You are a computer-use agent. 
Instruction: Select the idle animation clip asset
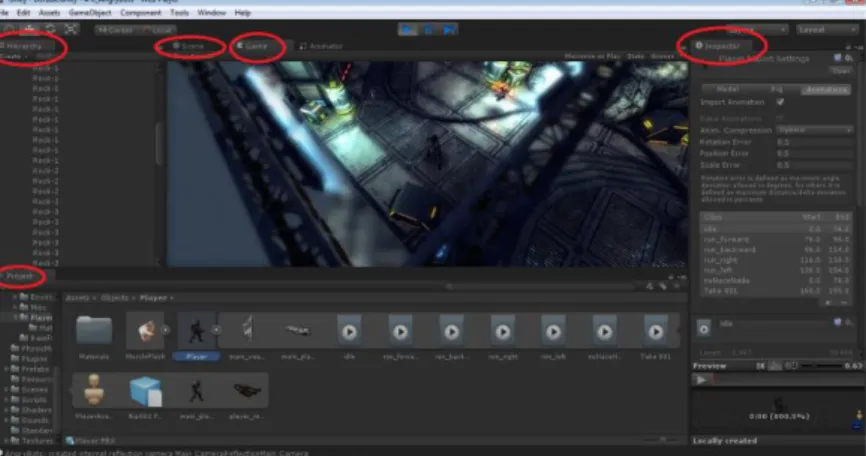(x=349, y=332)
